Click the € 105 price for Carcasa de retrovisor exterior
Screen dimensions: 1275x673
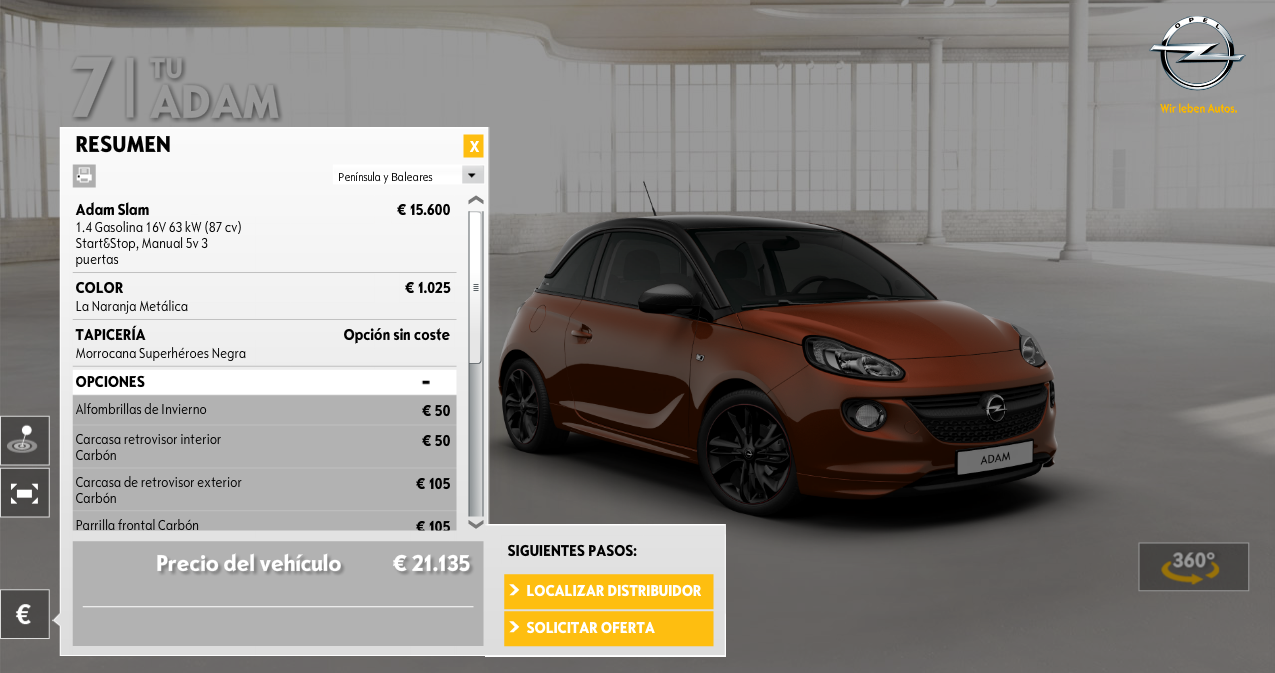pyautogui.click(x=433, y=484)
